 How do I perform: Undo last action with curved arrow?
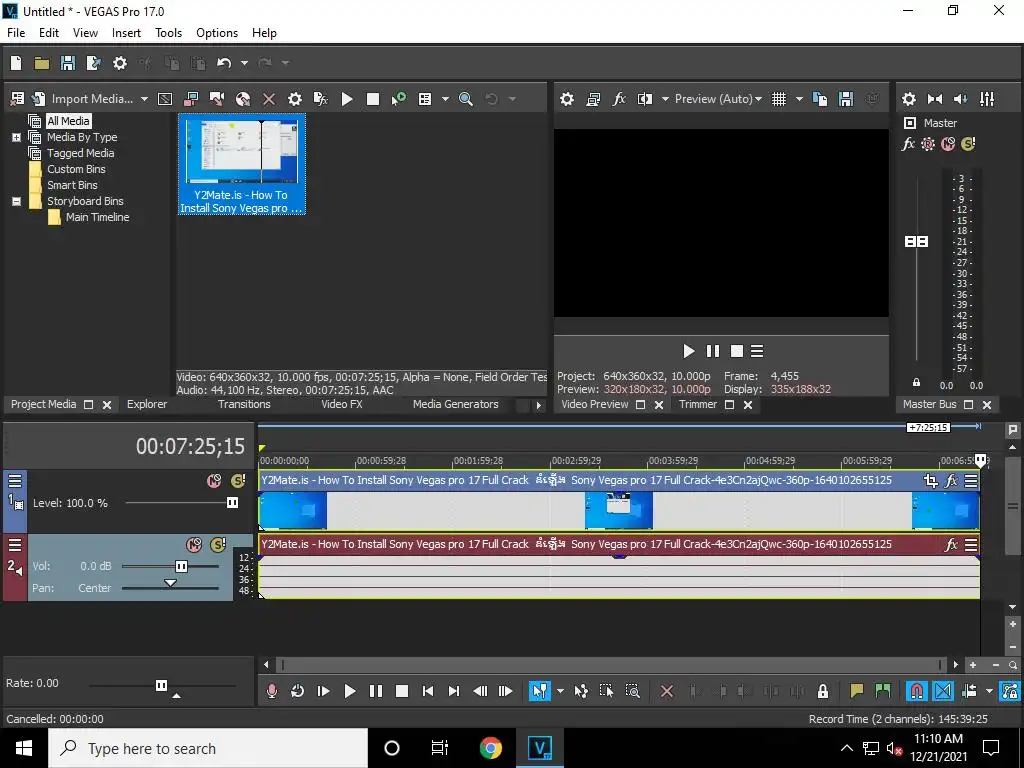pyautogui.click(x=224, y=63)
